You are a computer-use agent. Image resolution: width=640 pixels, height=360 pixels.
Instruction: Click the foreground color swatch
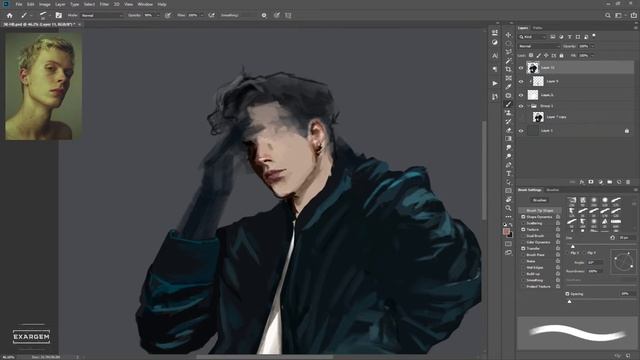(x=506, y=231)
